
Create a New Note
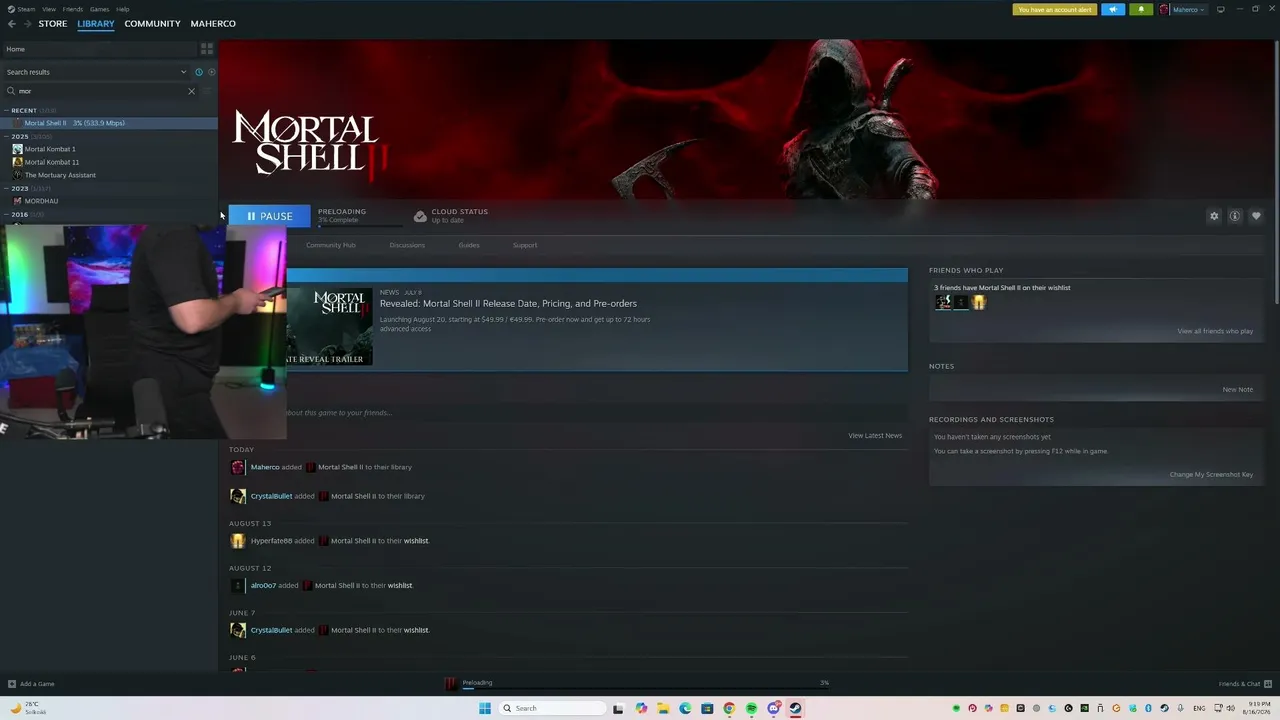(1238, 390)
